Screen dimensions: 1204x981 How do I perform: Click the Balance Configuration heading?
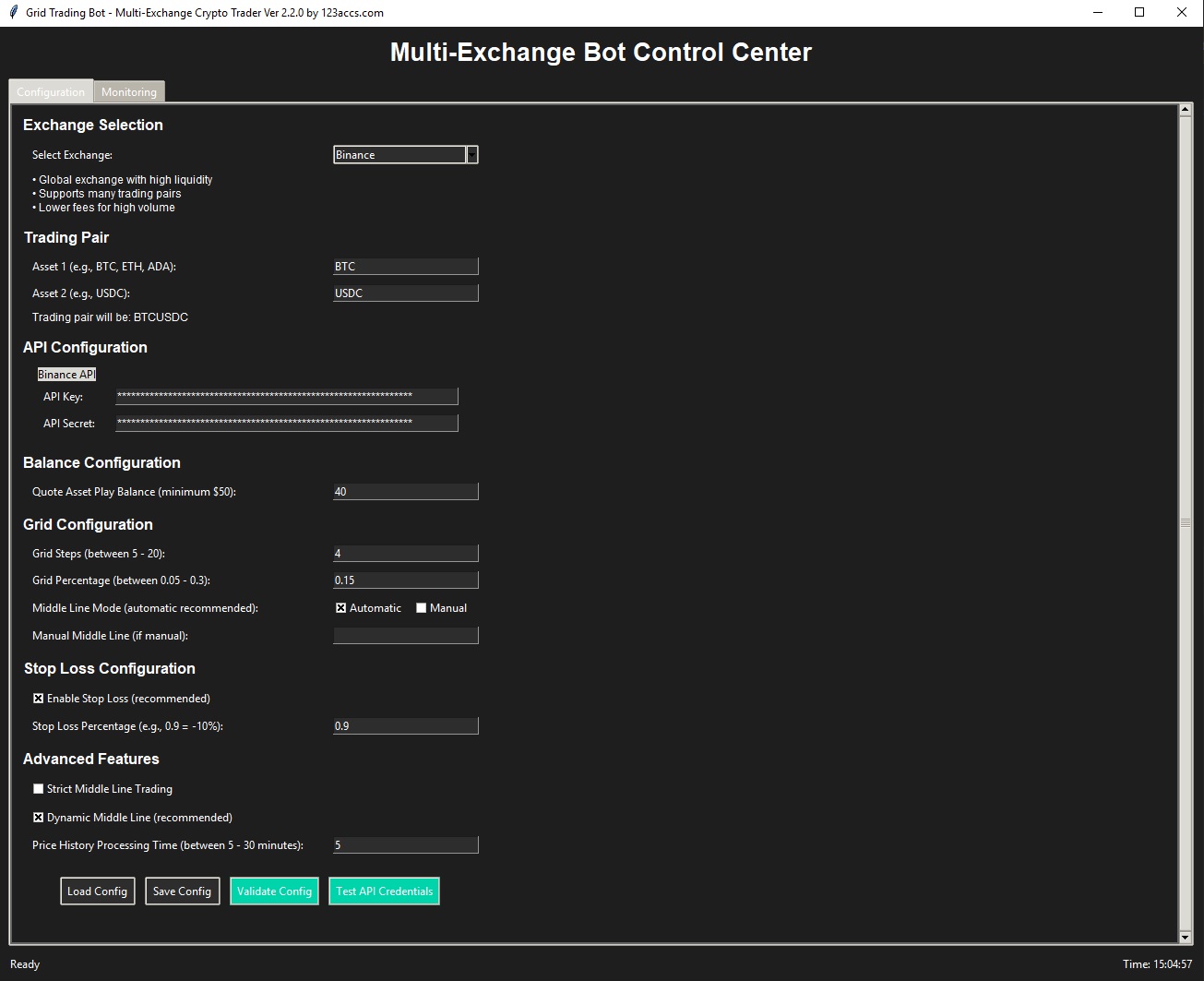[101, 463]
